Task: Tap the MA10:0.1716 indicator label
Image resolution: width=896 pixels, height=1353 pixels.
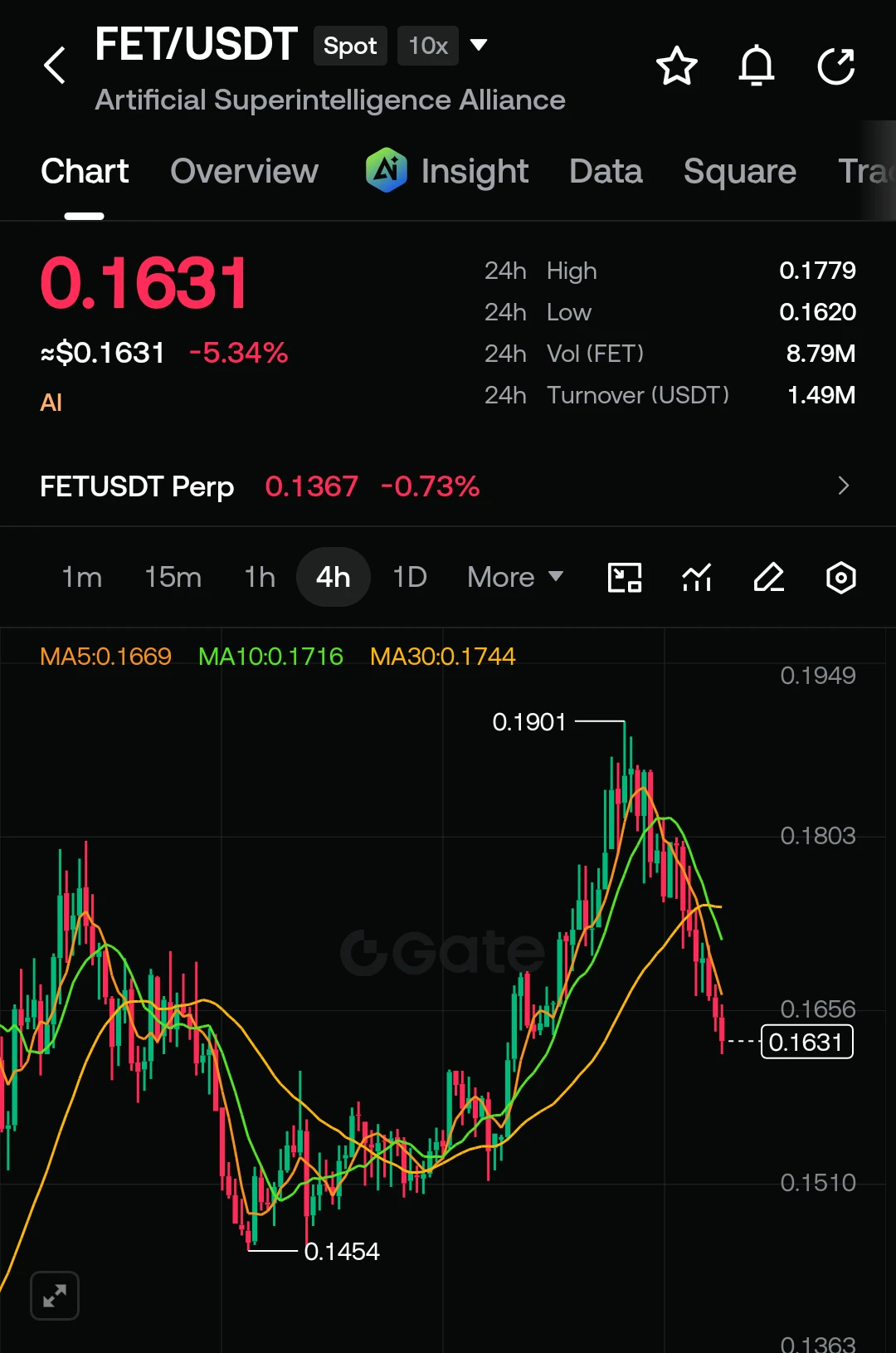Action: point(270,657)
